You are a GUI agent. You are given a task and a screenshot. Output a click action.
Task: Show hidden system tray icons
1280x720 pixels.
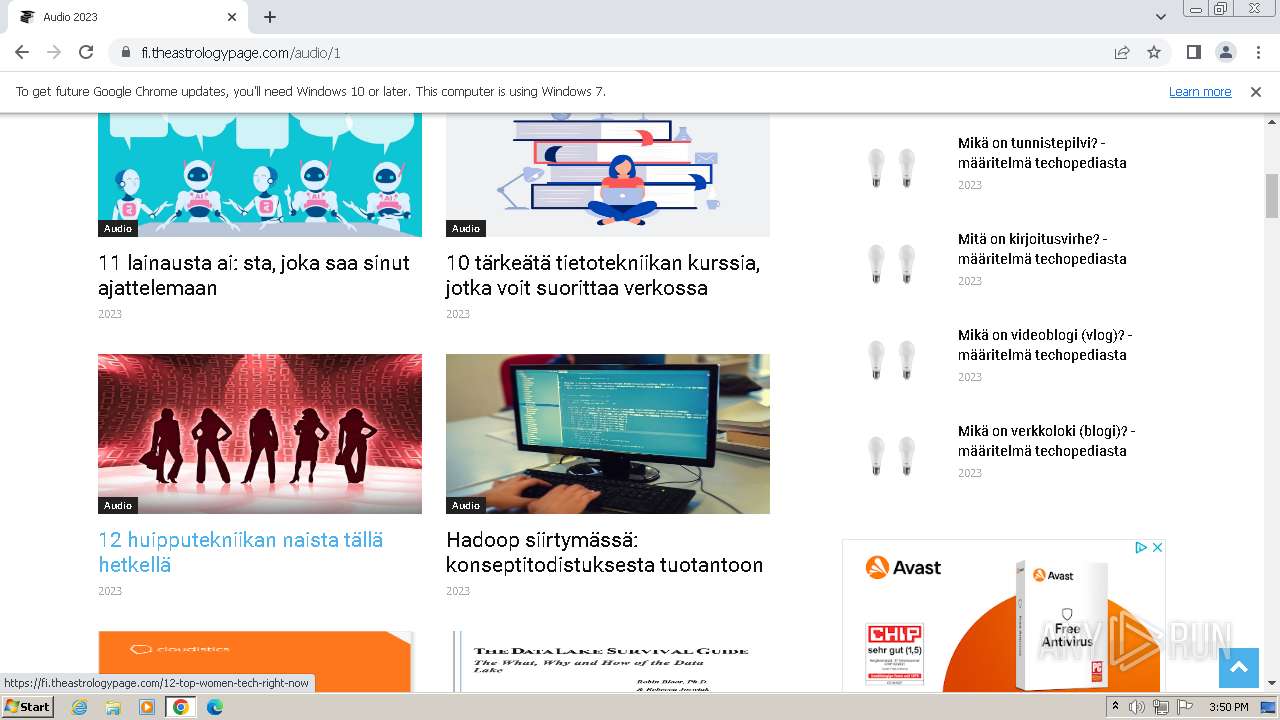pyautogui.click(x=1116, y=707)
